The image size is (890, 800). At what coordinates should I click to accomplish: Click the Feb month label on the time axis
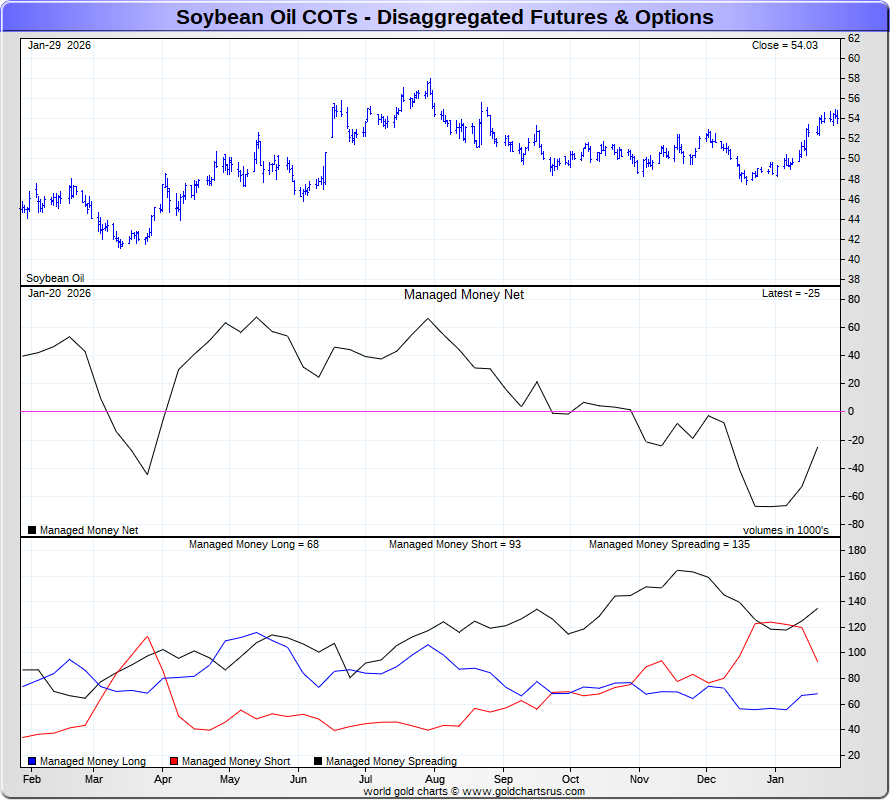[x=31, y=778]
